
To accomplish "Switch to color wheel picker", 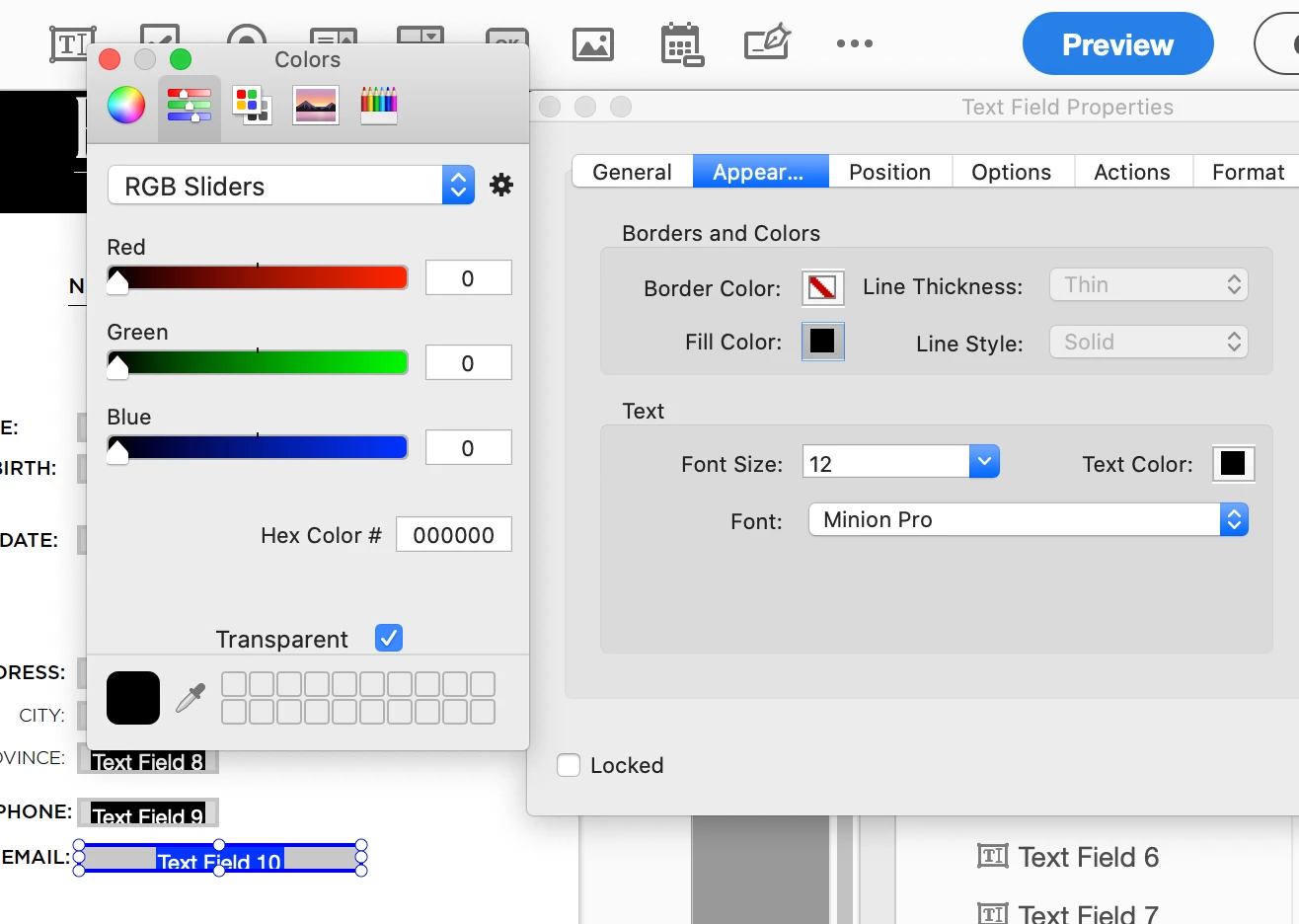I will click(x=126, y=105).
